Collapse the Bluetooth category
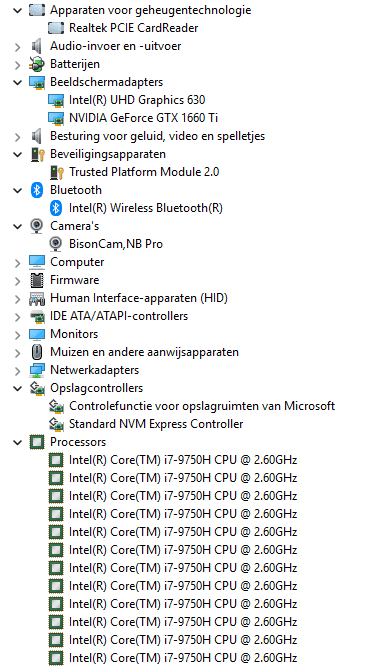 (x=18, y=190)
